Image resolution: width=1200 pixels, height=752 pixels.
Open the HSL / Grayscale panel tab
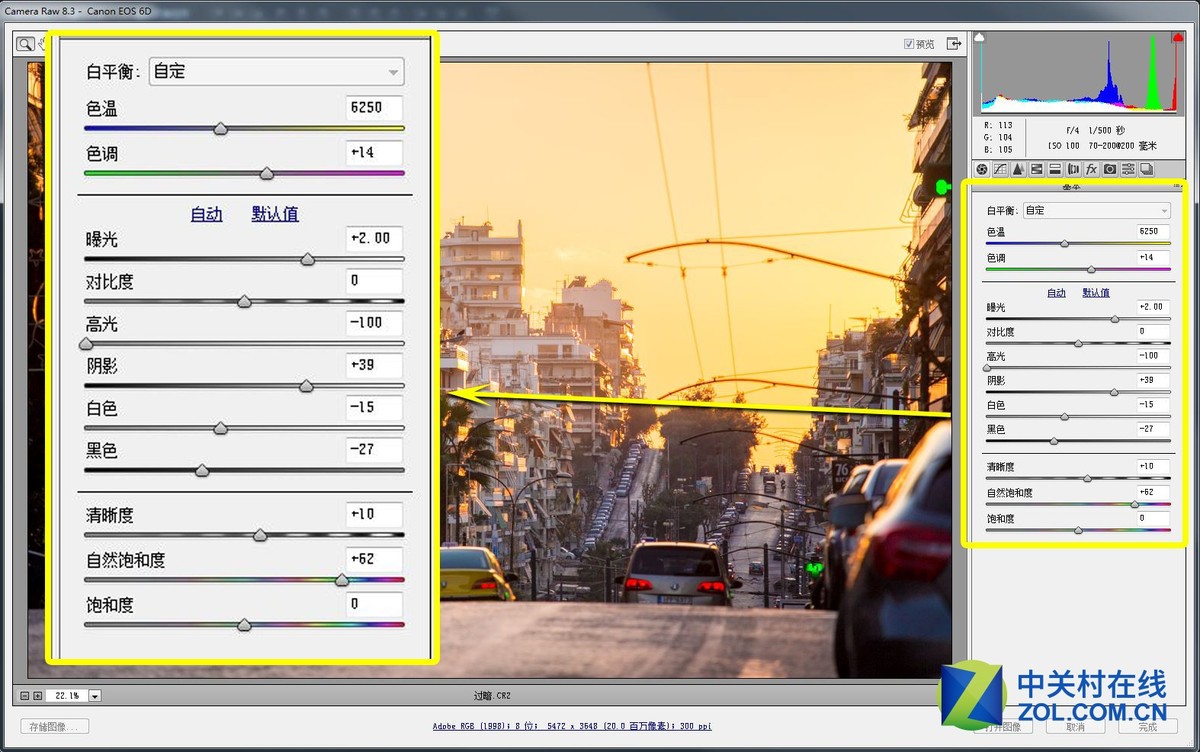pyautogui.click(x=1036, y=170)
